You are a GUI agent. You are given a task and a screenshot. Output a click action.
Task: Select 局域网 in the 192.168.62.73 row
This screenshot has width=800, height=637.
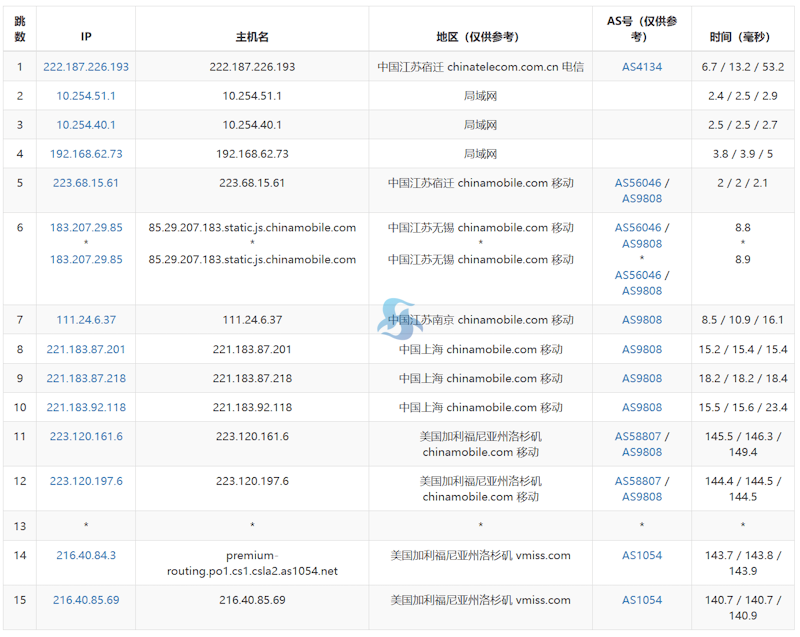pos(480,154)
